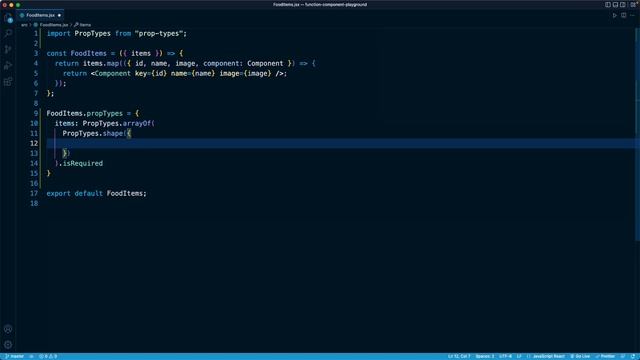Click the Synchronize Changes status bar icon
Screen dimensions: 640x360
[31, 356]
